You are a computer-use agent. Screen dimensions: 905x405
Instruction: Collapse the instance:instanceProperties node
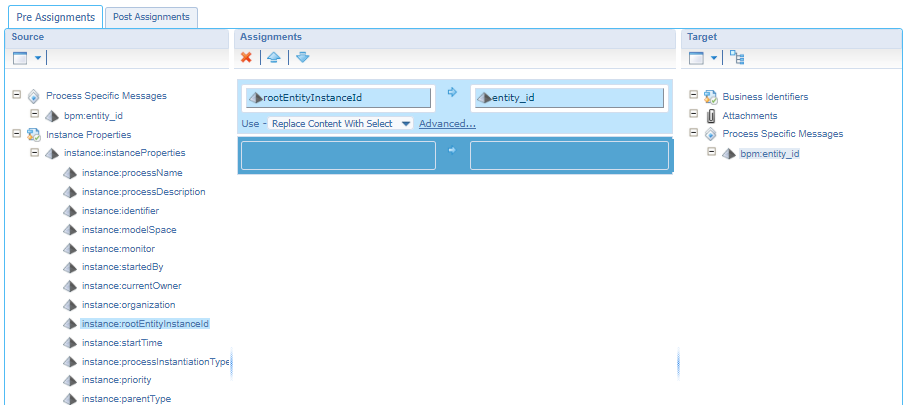(x=35, y=152)
